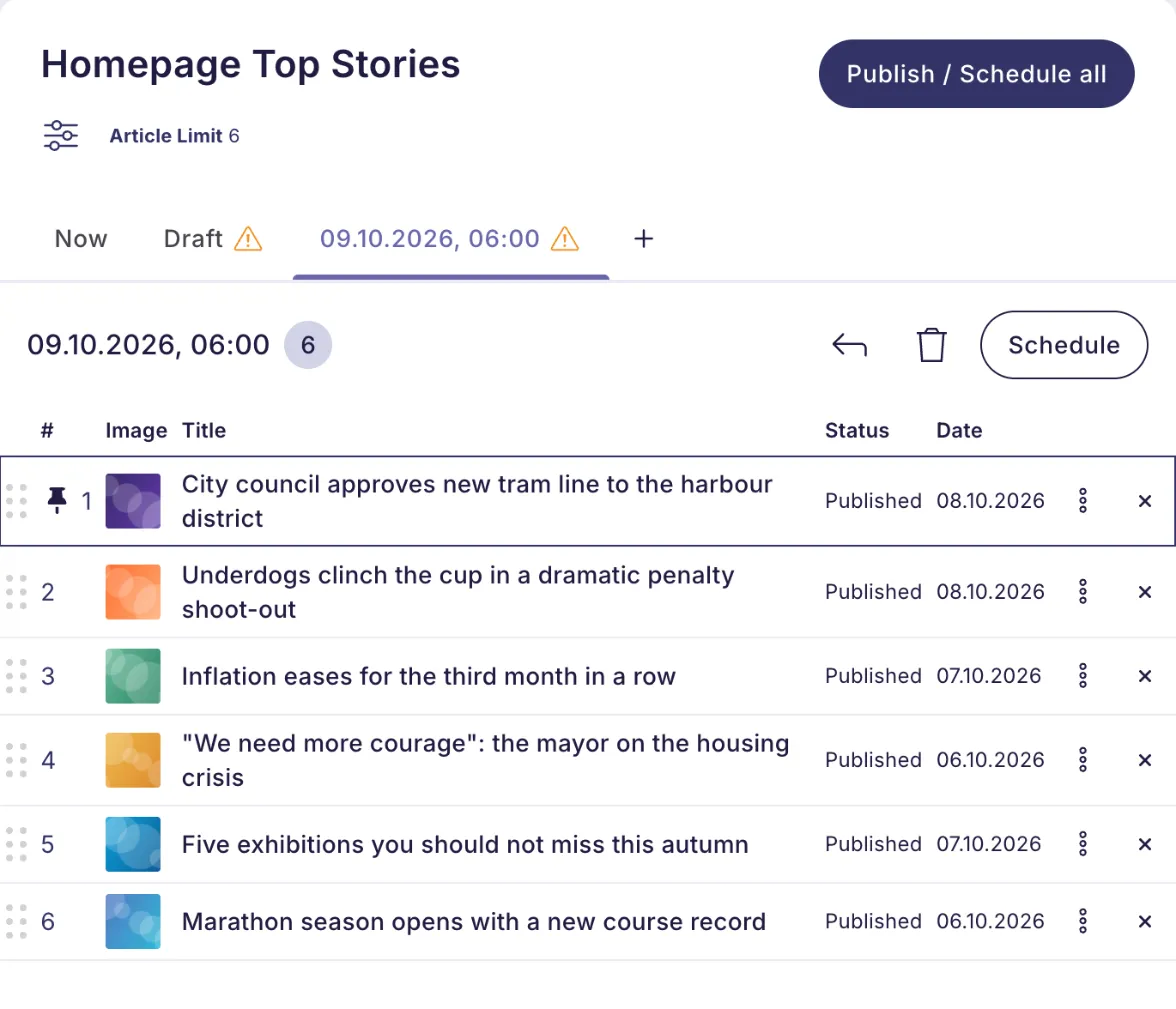This screenshot has width=1176, height=1009.
Task: Open the green Inflation story thumbnail
Action: (133, 676)
